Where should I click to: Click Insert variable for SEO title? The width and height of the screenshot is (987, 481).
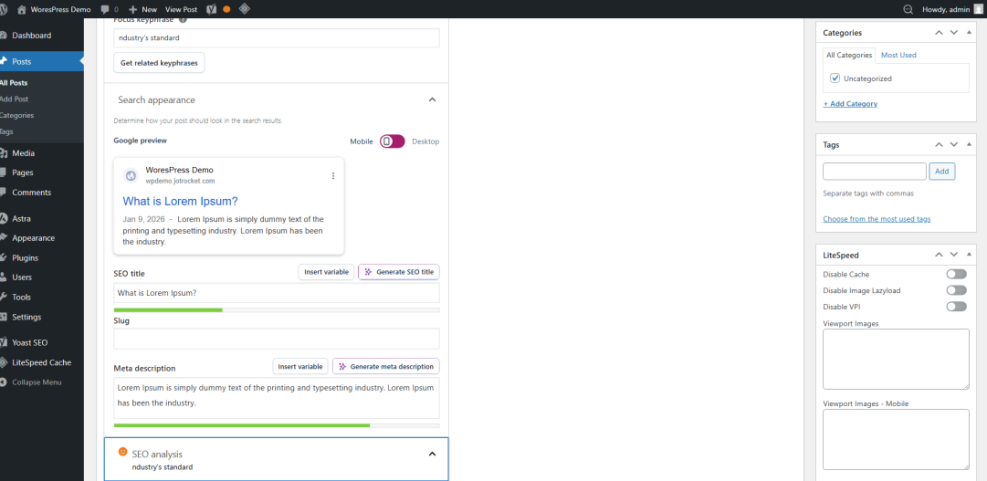[x=326, y=272]
